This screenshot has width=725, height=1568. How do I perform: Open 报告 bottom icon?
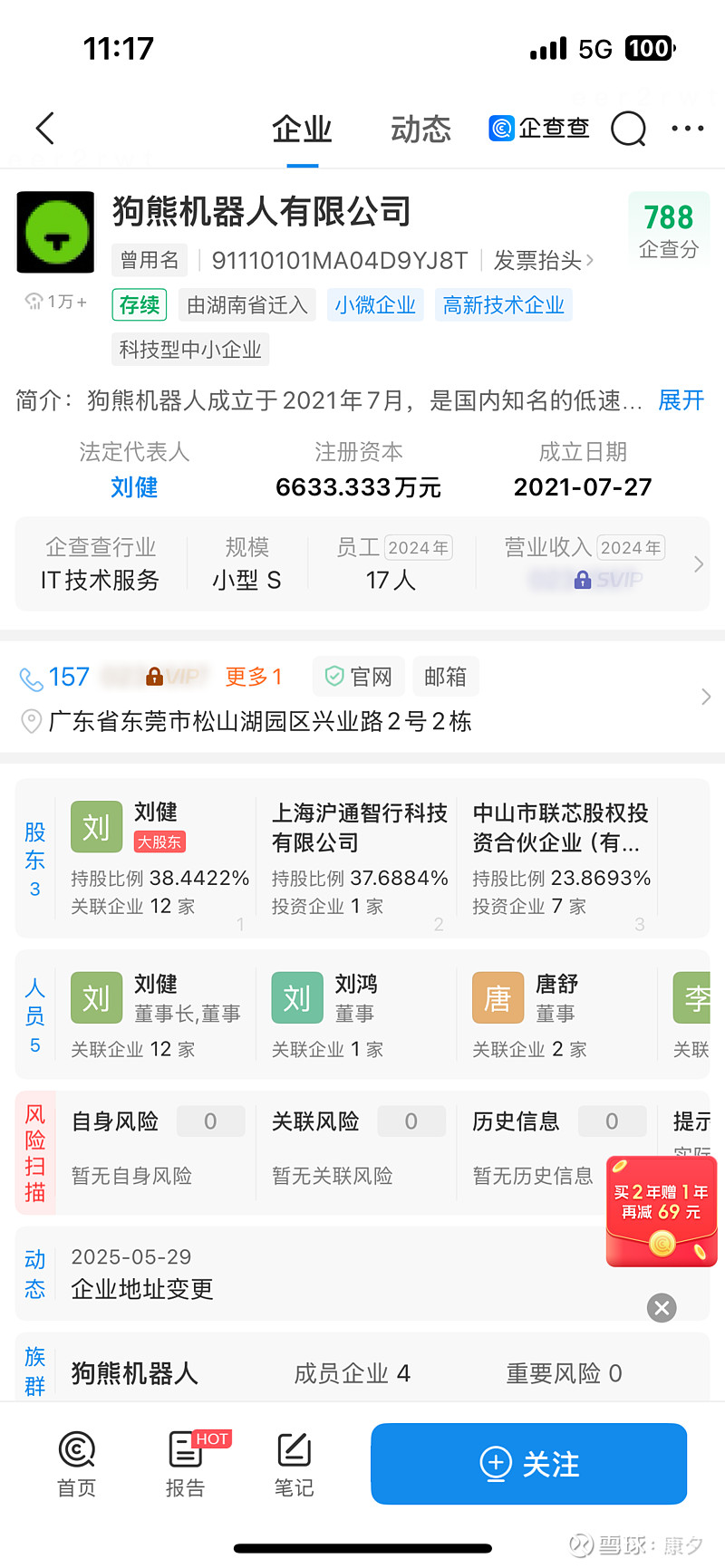[186, 1463]
